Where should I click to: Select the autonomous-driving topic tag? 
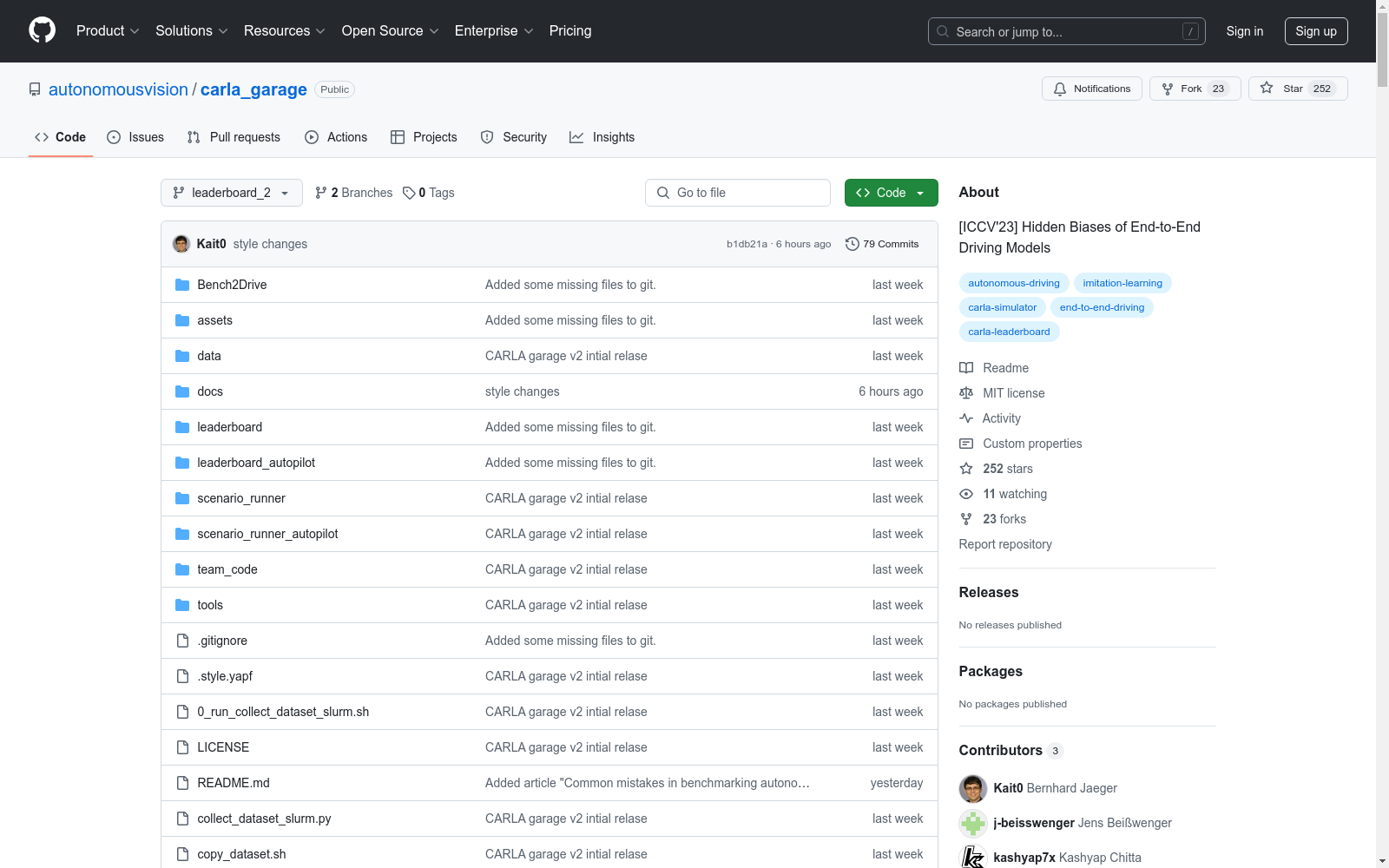point(1014,283)
